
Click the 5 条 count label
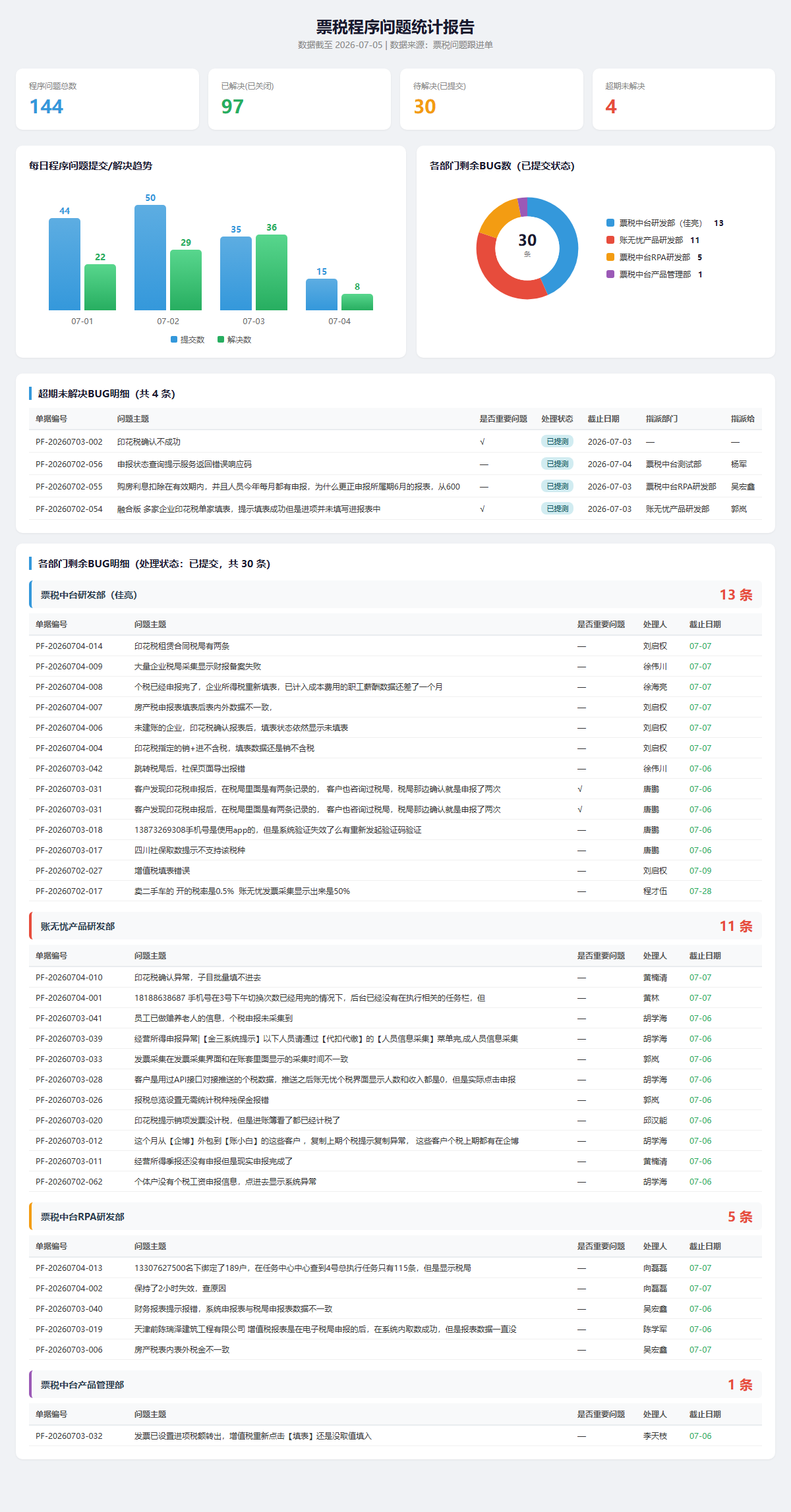point(740,1216)
